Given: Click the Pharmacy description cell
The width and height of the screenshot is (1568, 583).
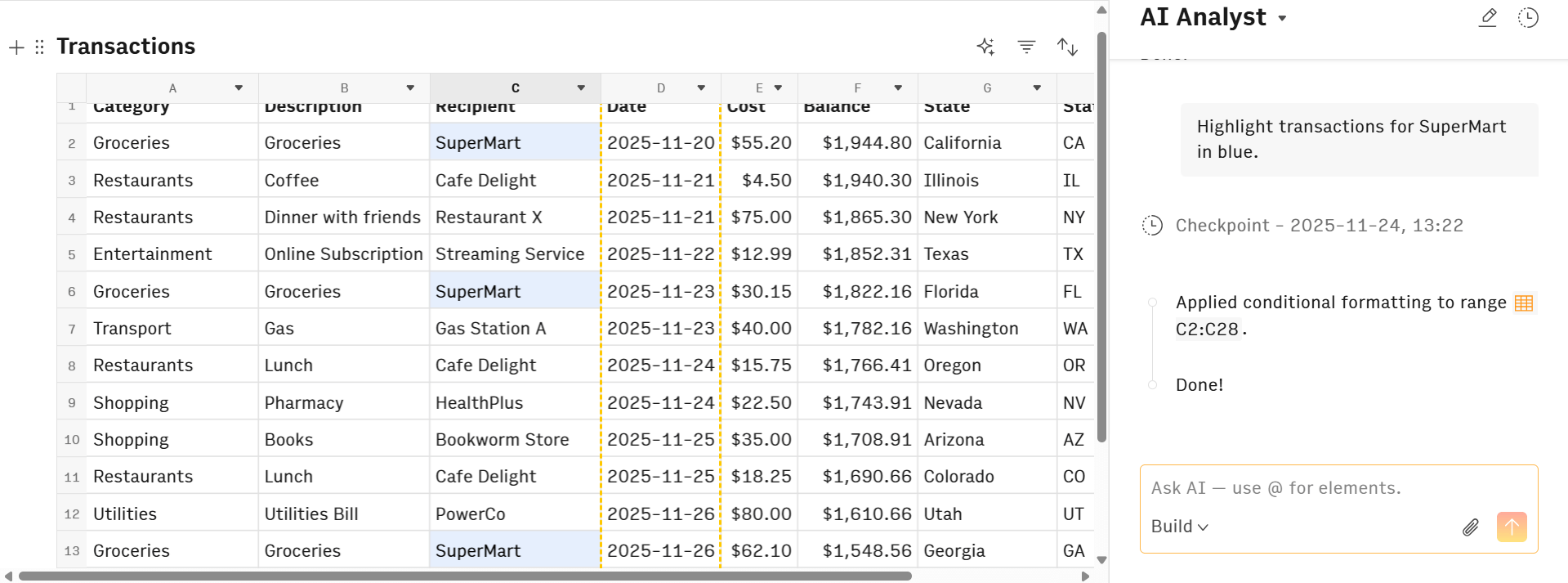Looking at the screenshot, I should 343,402.
